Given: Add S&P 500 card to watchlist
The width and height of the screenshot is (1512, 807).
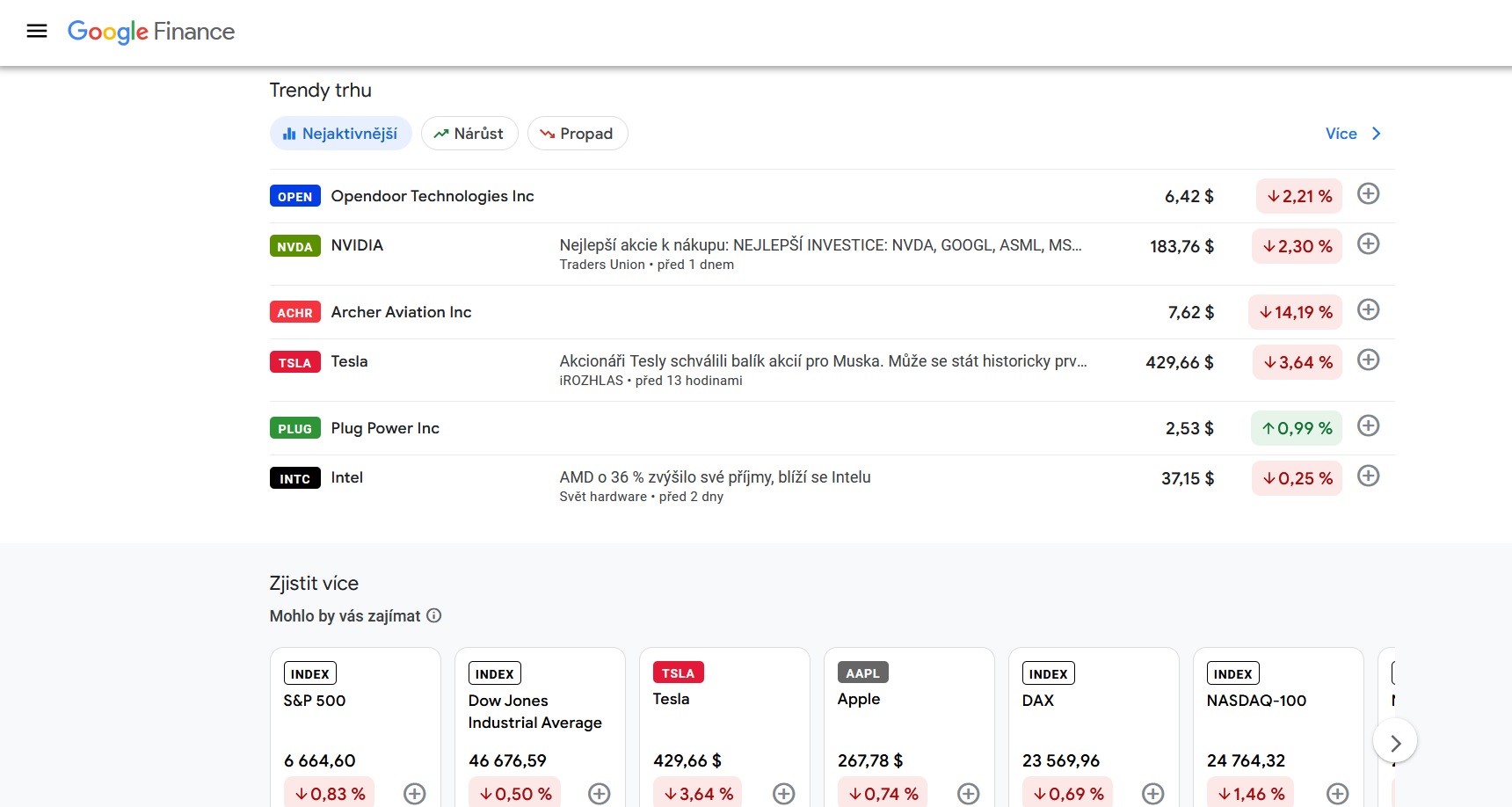Looking at the screenshot, I should click(x=414, y=794).
